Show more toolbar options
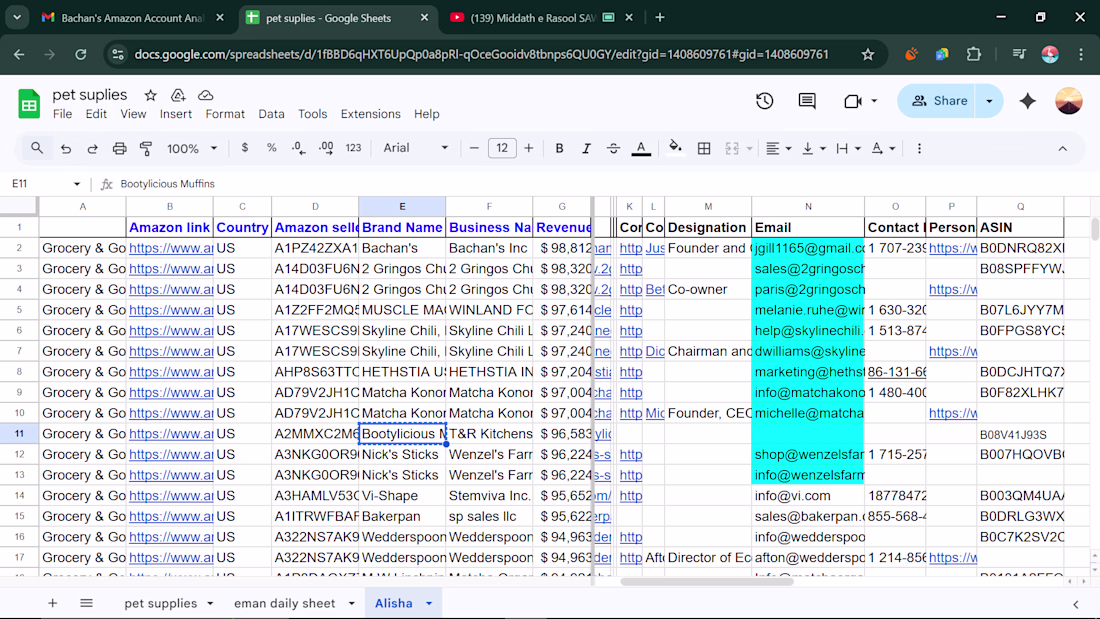The width and height of the screenshot is (1100, 619). coord(919,148)
